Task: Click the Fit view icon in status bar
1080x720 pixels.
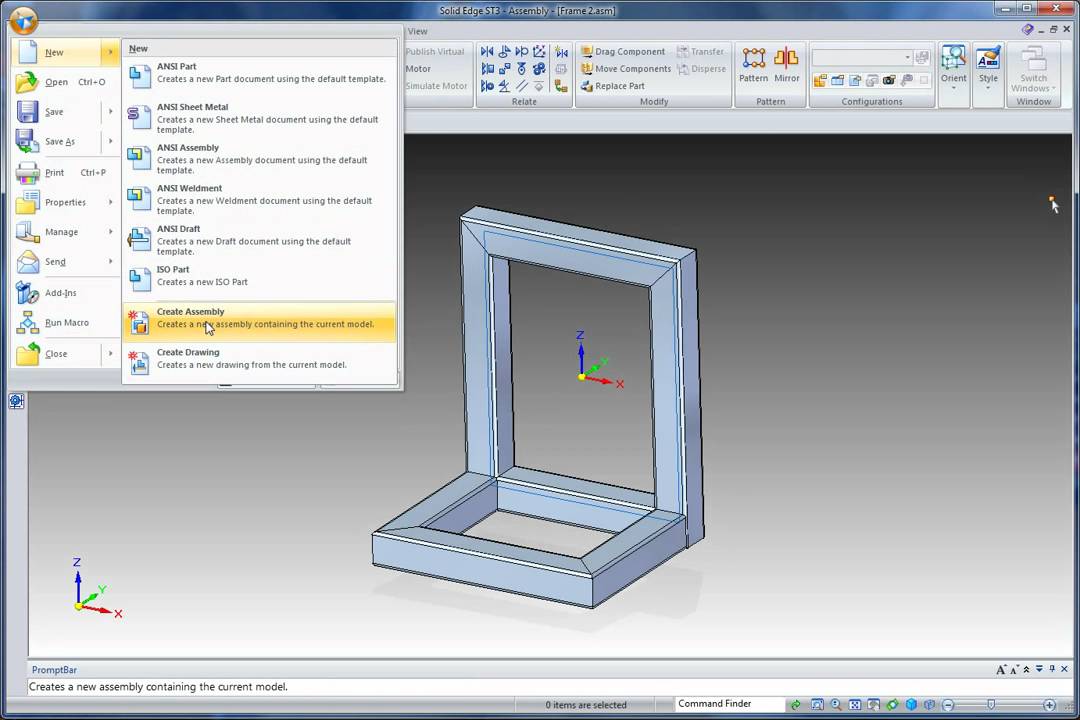Action: click(x=855, y=705)
